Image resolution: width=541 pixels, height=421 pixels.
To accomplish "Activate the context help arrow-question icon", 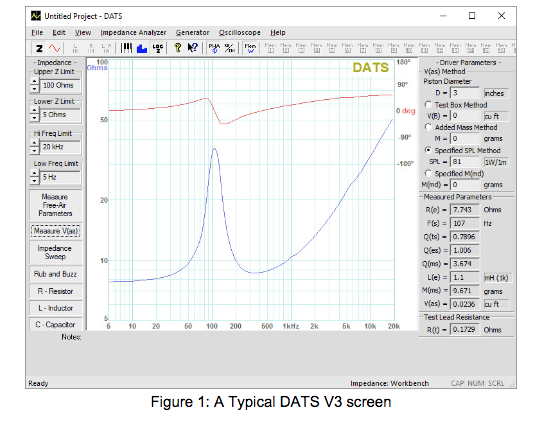I will pyautogui.click(x=193, y=48).
